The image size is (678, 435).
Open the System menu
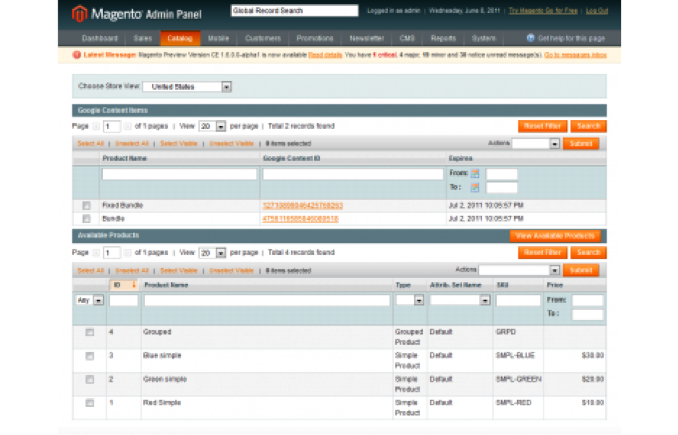pos(483,38)
